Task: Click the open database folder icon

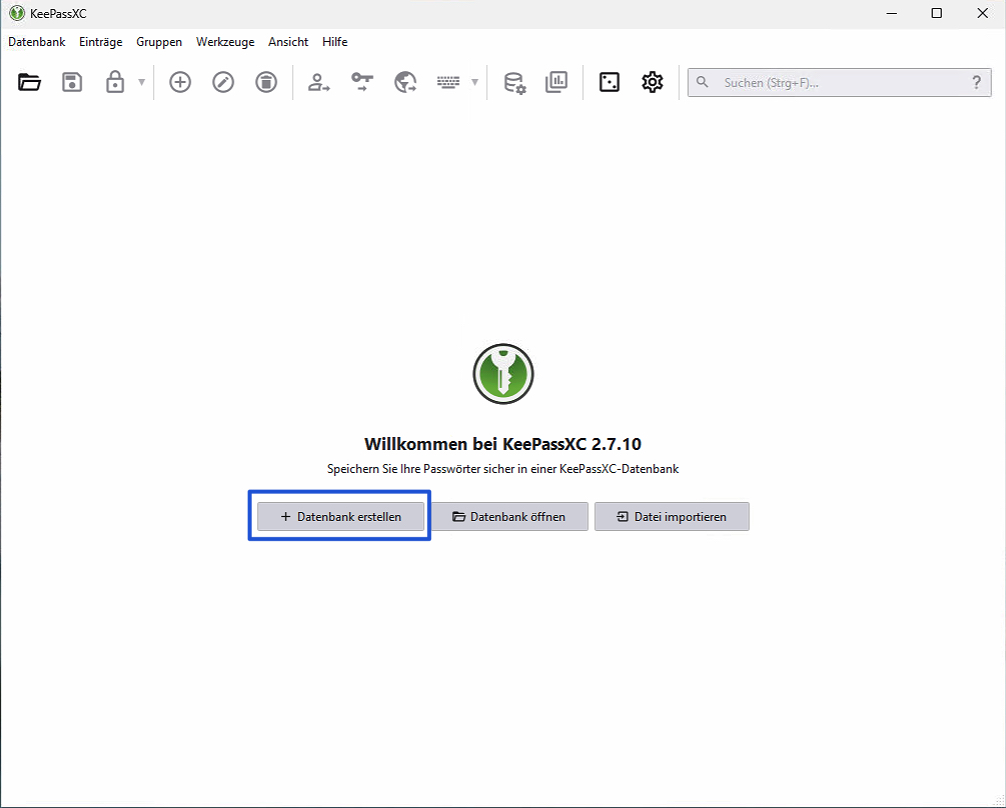Action: click(29, 82)
